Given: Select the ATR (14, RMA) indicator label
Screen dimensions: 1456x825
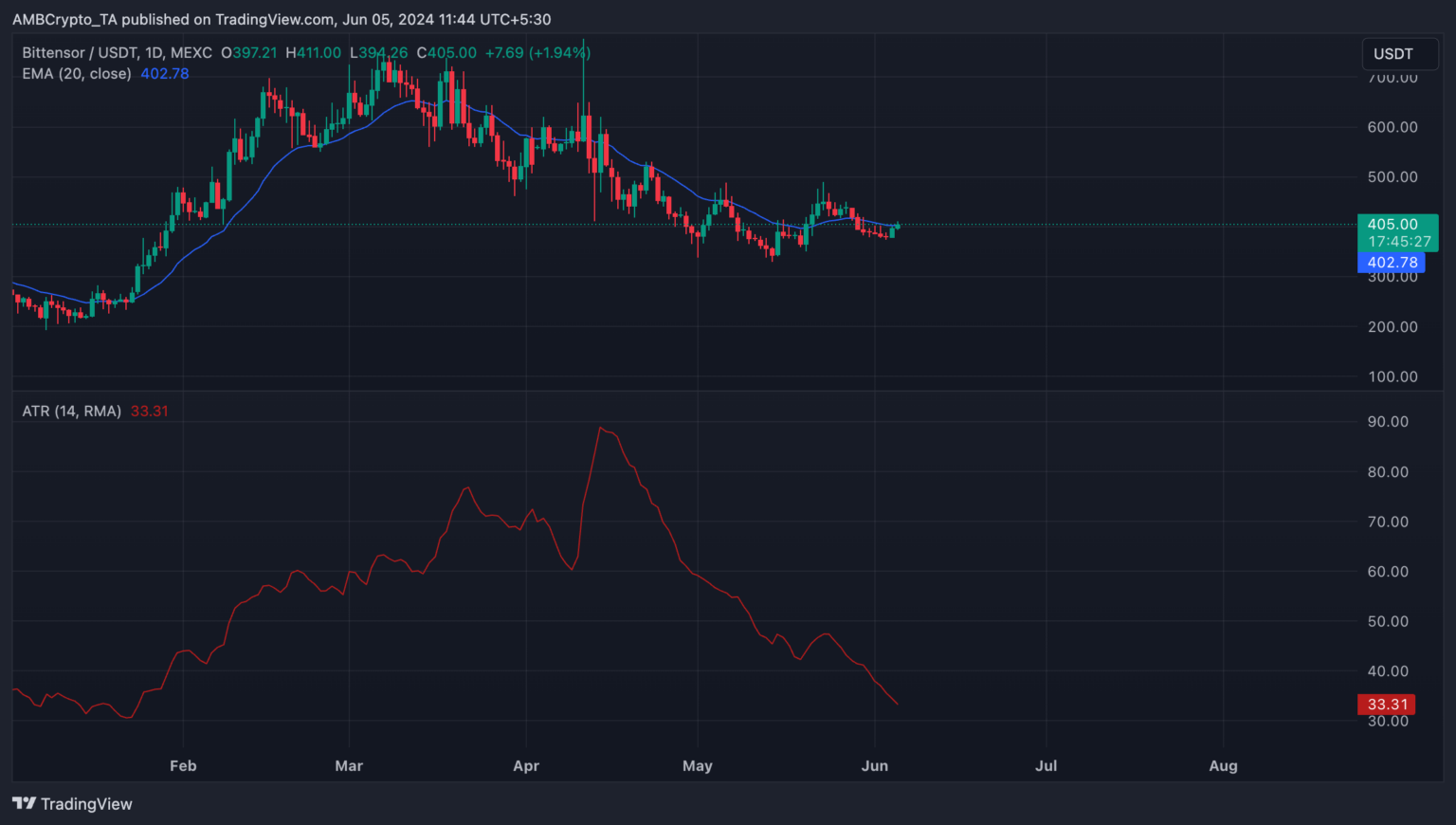Looking at the screenshot, I should pyautogui.click(x=72, y=412).
